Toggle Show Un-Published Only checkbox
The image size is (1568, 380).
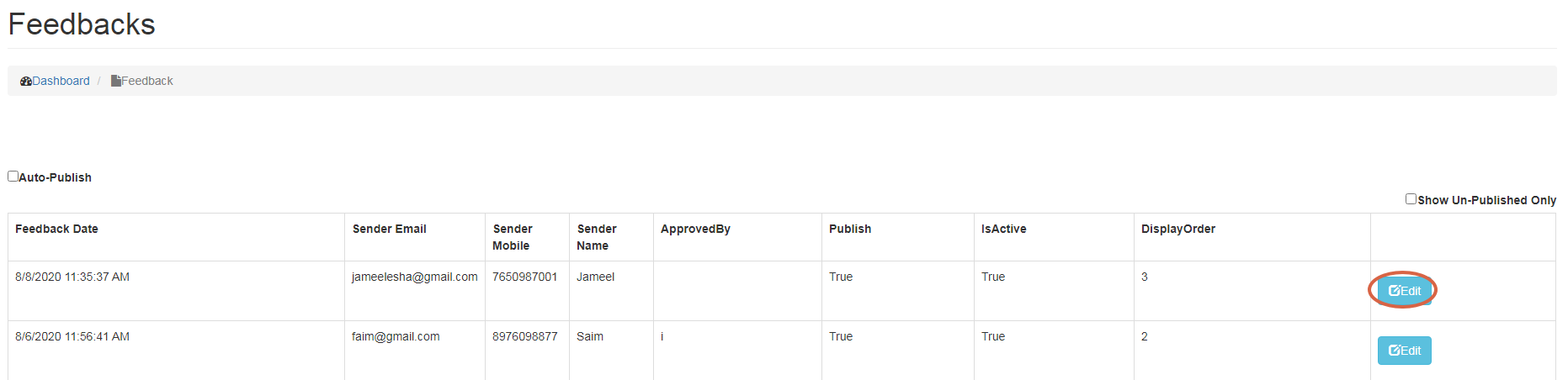(x=1411, y=199)
